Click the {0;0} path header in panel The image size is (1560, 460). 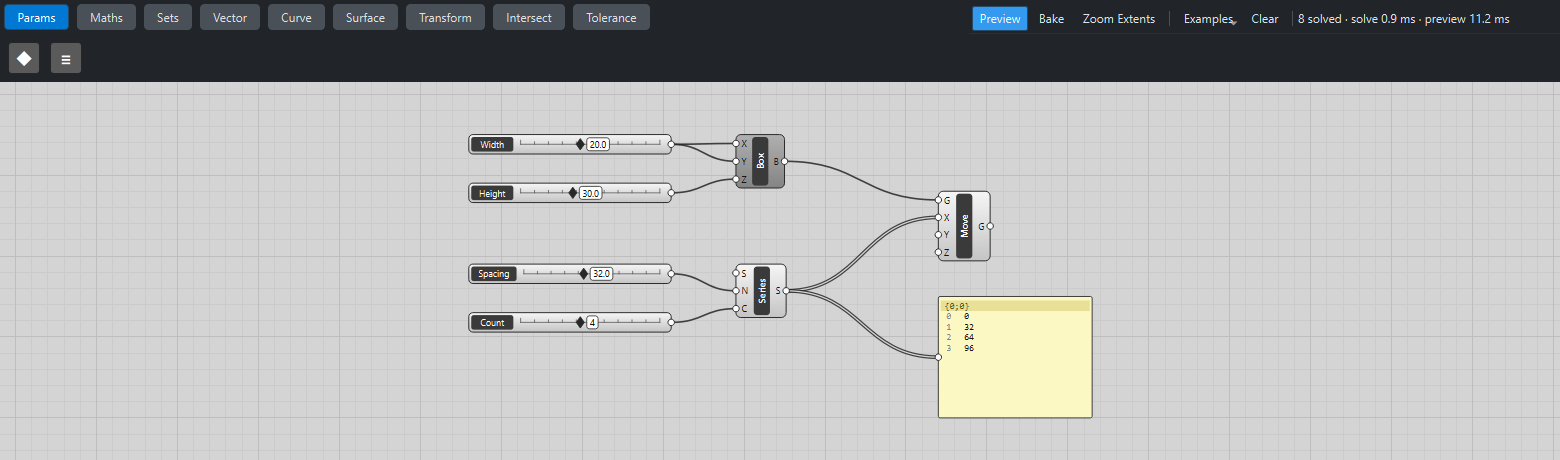[1014, 305]
